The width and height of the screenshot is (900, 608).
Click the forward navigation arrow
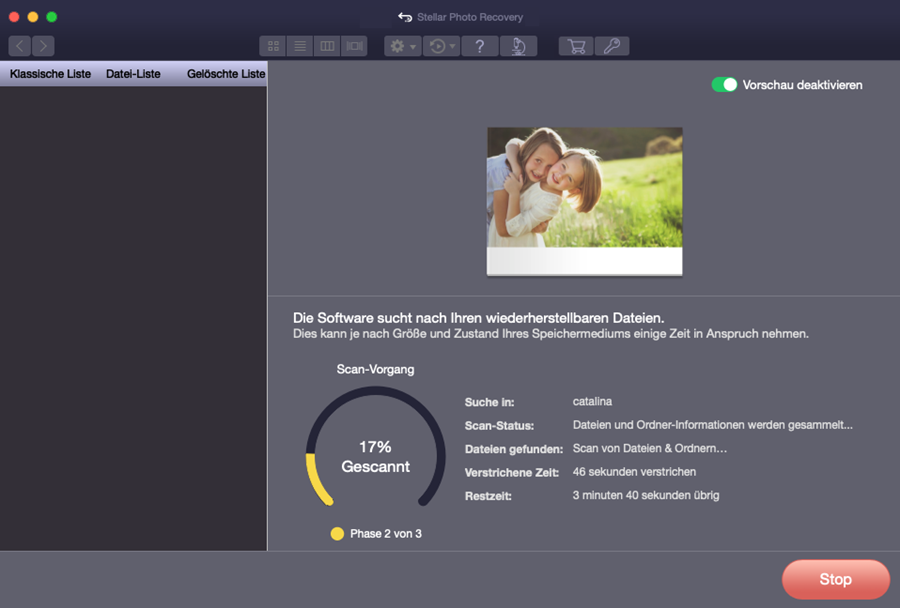[43, 46]
